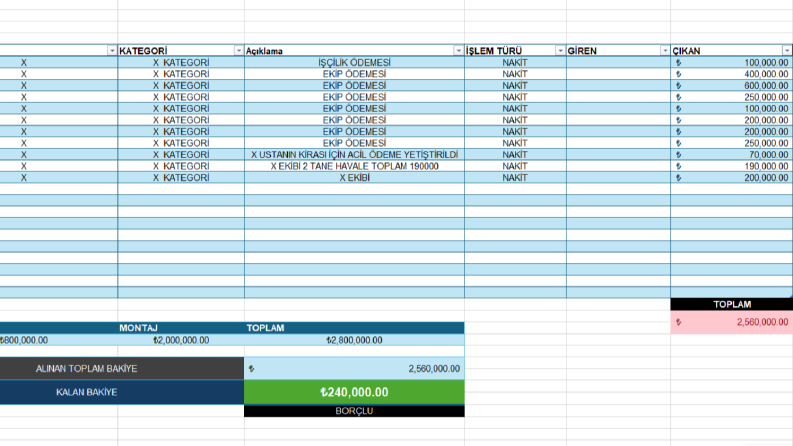793x446 pixels.
Task: Click the green ₺240,000.00 cell
Action: [354, 392]
